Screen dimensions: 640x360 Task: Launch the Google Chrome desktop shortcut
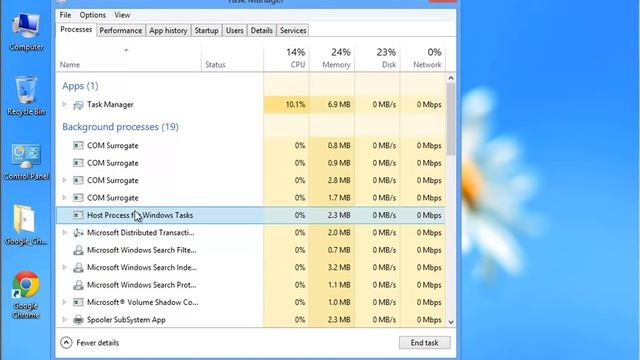[26, 295]
